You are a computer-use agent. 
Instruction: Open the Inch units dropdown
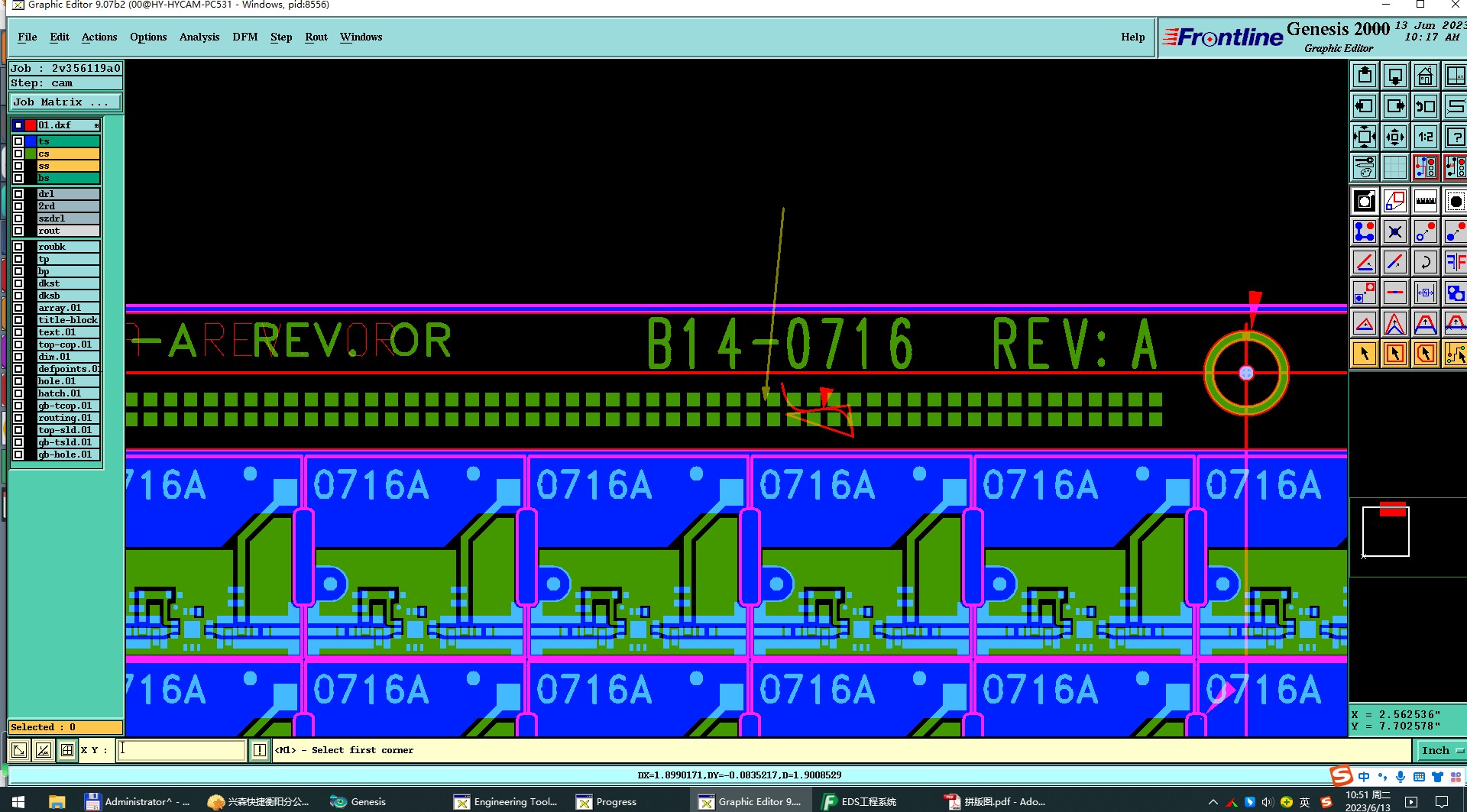click(x=1441, y=750)
